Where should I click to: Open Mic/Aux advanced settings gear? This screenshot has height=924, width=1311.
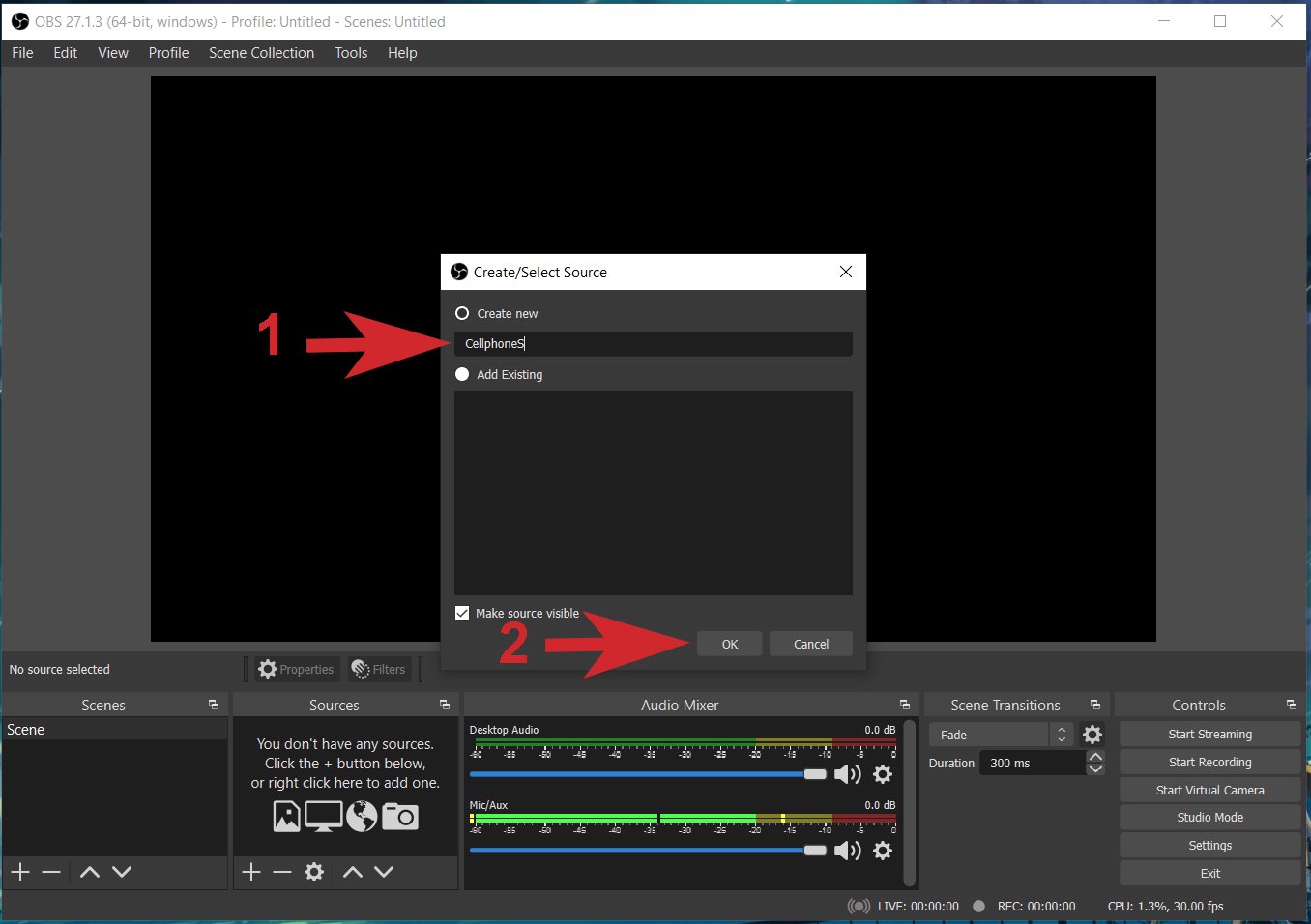(x=882, y=851)
